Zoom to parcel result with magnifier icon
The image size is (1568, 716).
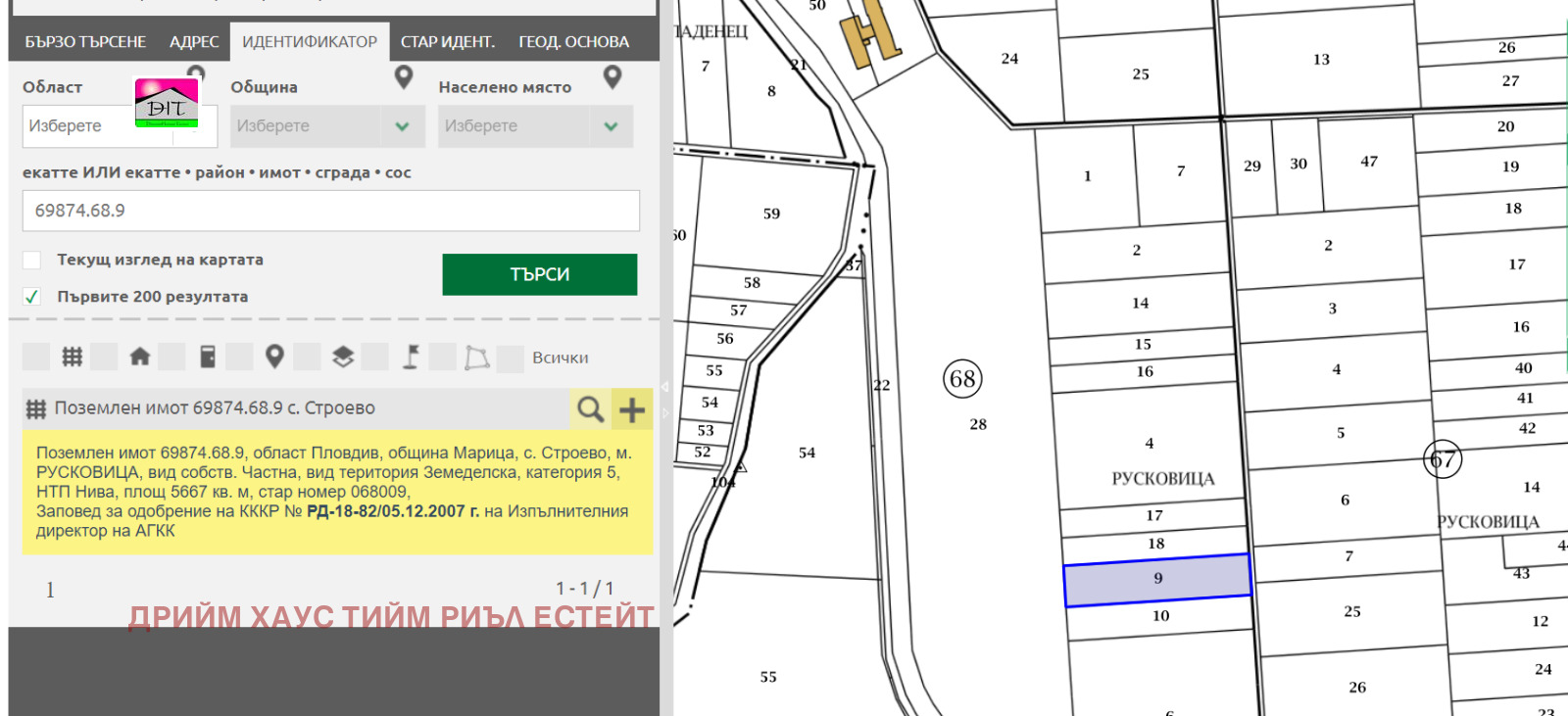pos(590,409)
